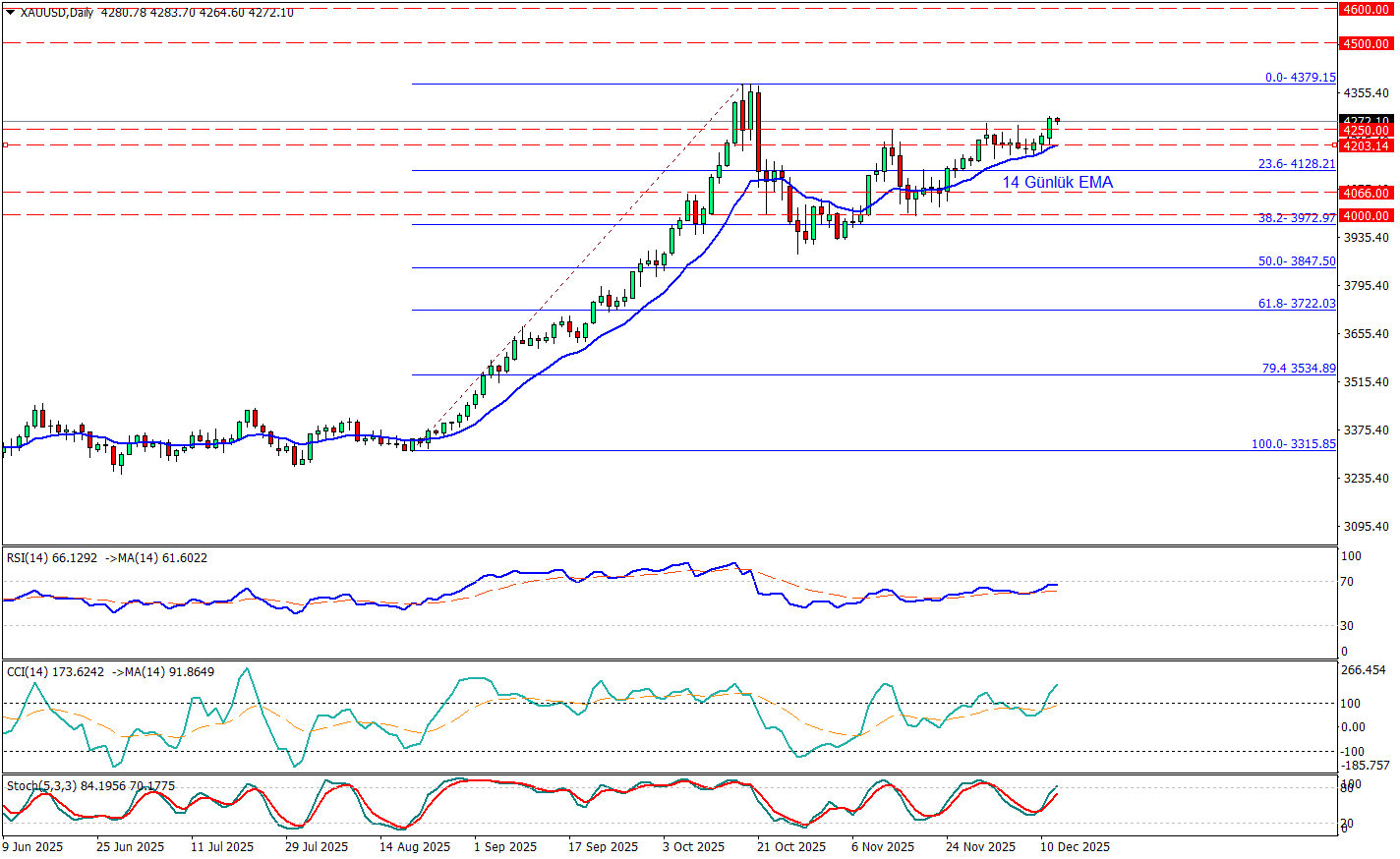
Task: Click the red 4250.00 price tag
Action: point(1366,131)
